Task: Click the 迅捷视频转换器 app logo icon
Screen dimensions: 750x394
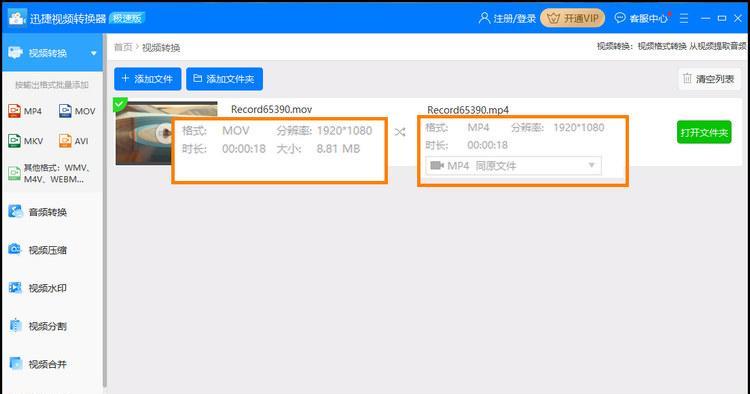Action: click(x=17, y=18)
